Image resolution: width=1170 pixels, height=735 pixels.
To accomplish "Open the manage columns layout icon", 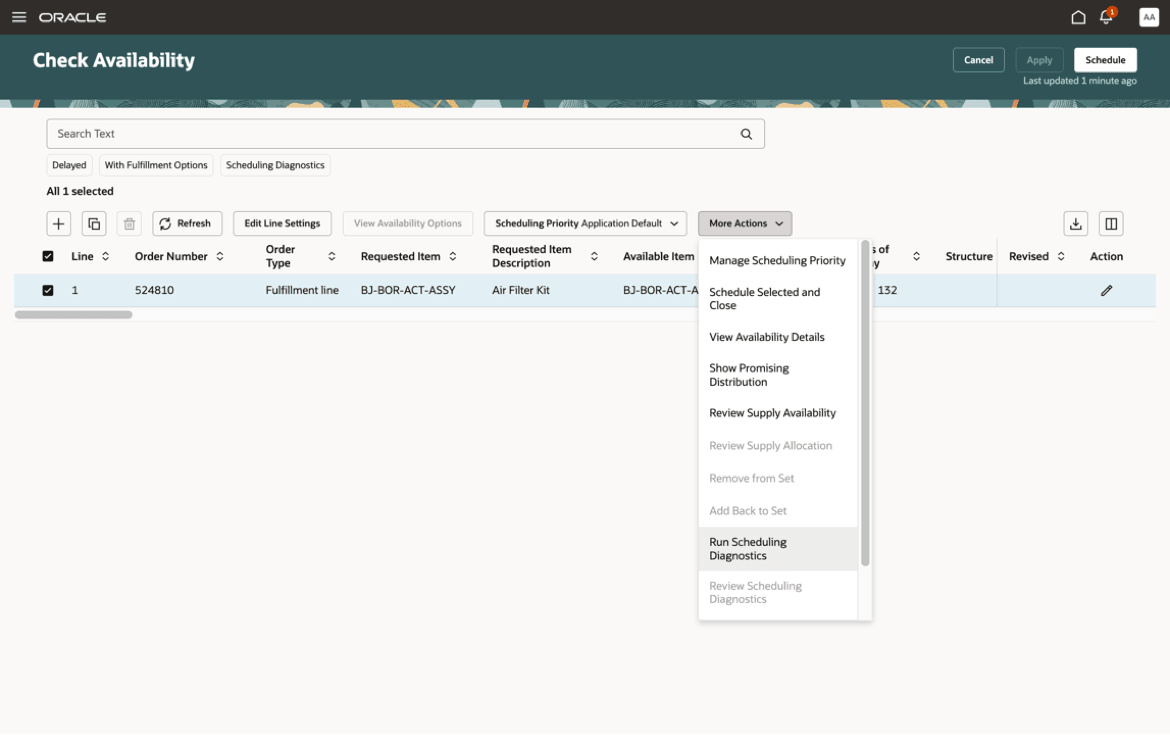I will (1112, 223).
